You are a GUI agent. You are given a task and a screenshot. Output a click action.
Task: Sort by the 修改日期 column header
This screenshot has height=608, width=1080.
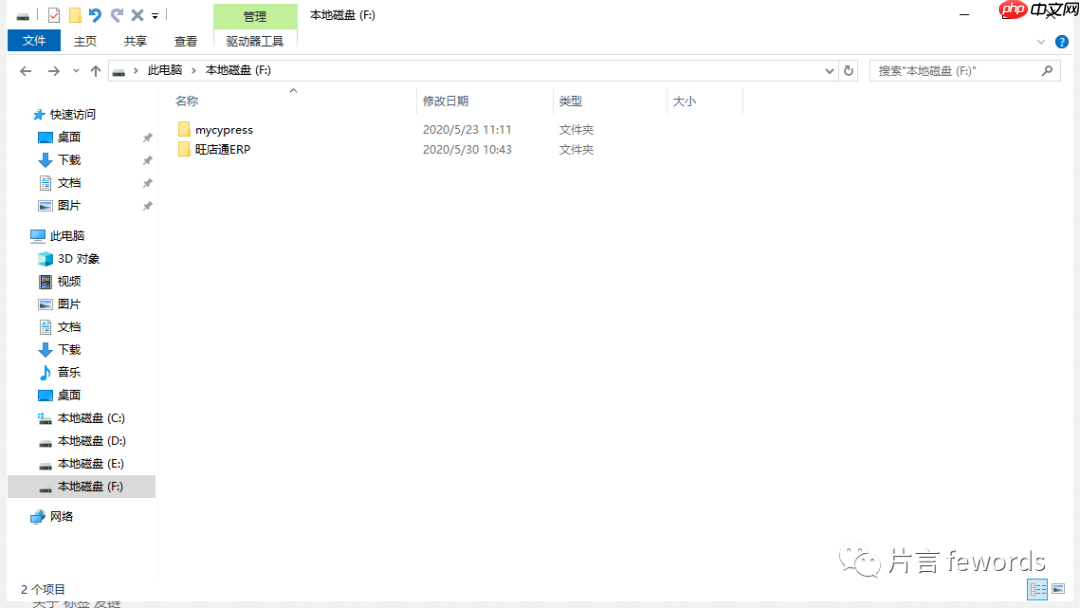[x=446, y=101]
